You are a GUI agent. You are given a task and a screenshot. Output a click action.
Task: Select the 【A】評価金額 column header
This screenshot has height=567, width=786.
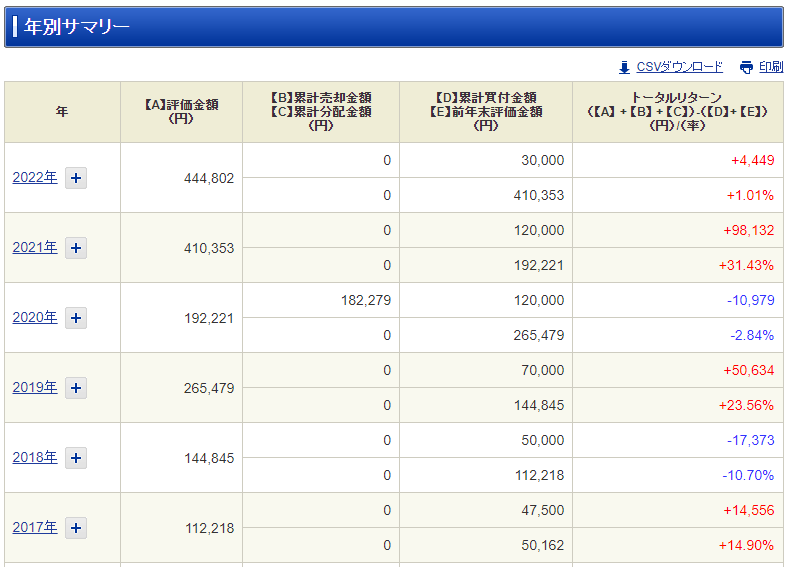[181, 112]
